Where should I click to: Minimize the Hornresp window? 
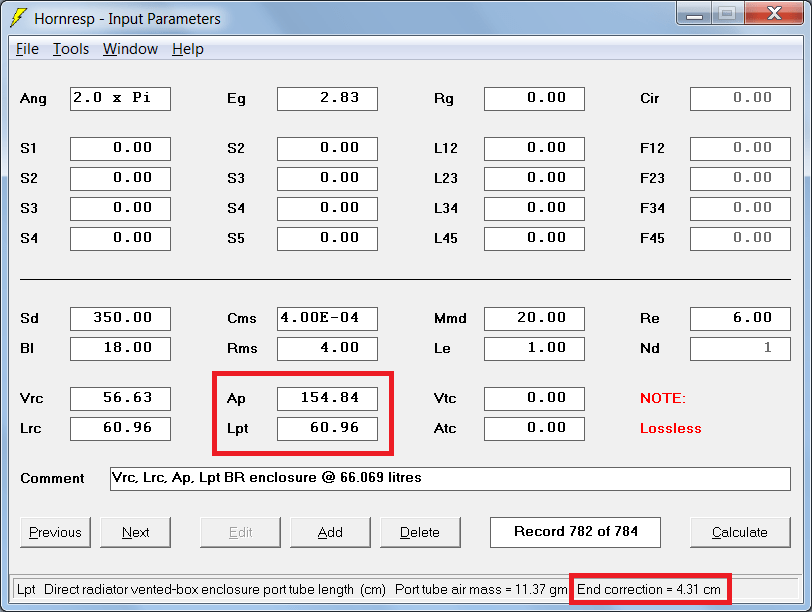coord(694,14)
